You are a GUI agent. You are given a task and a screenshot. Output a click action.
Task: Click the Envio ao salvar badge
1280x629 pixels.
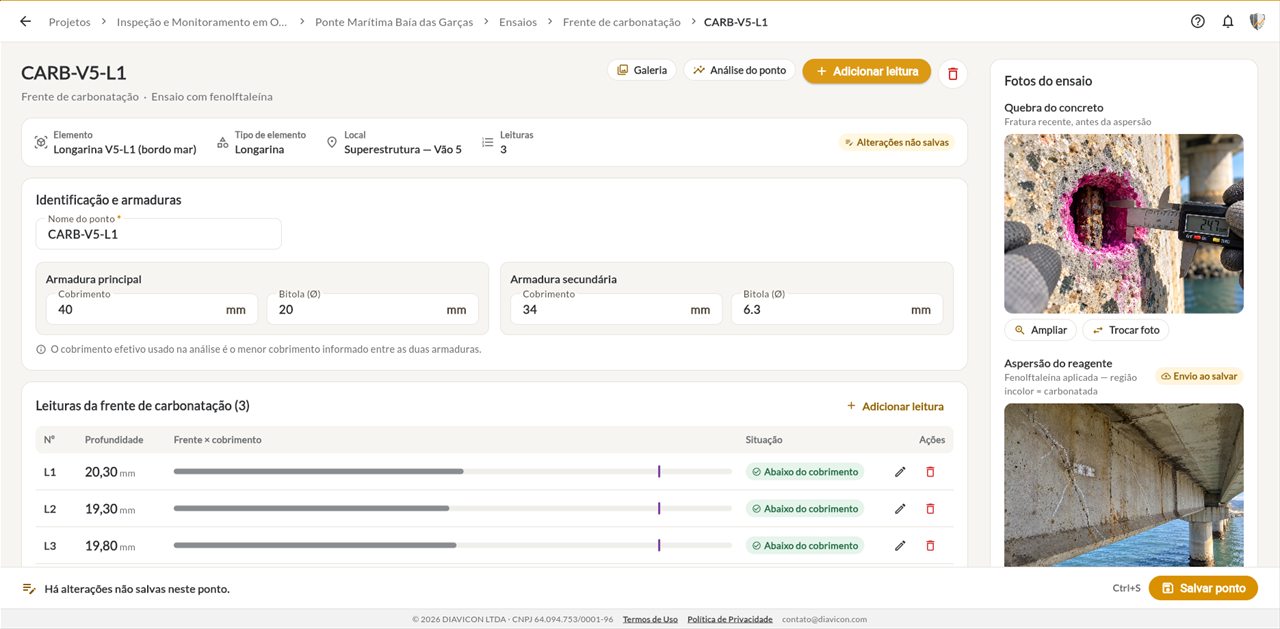point(1200,376)
